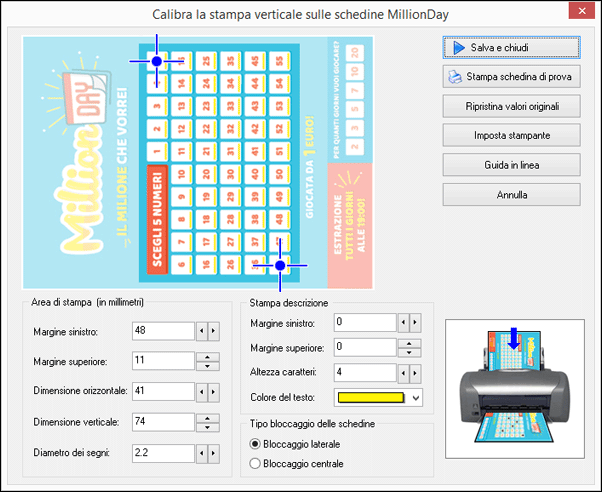Click right arrow next to Dimensione orizzontale
This screenshot has height=492, width=602.
pos(214,391)
